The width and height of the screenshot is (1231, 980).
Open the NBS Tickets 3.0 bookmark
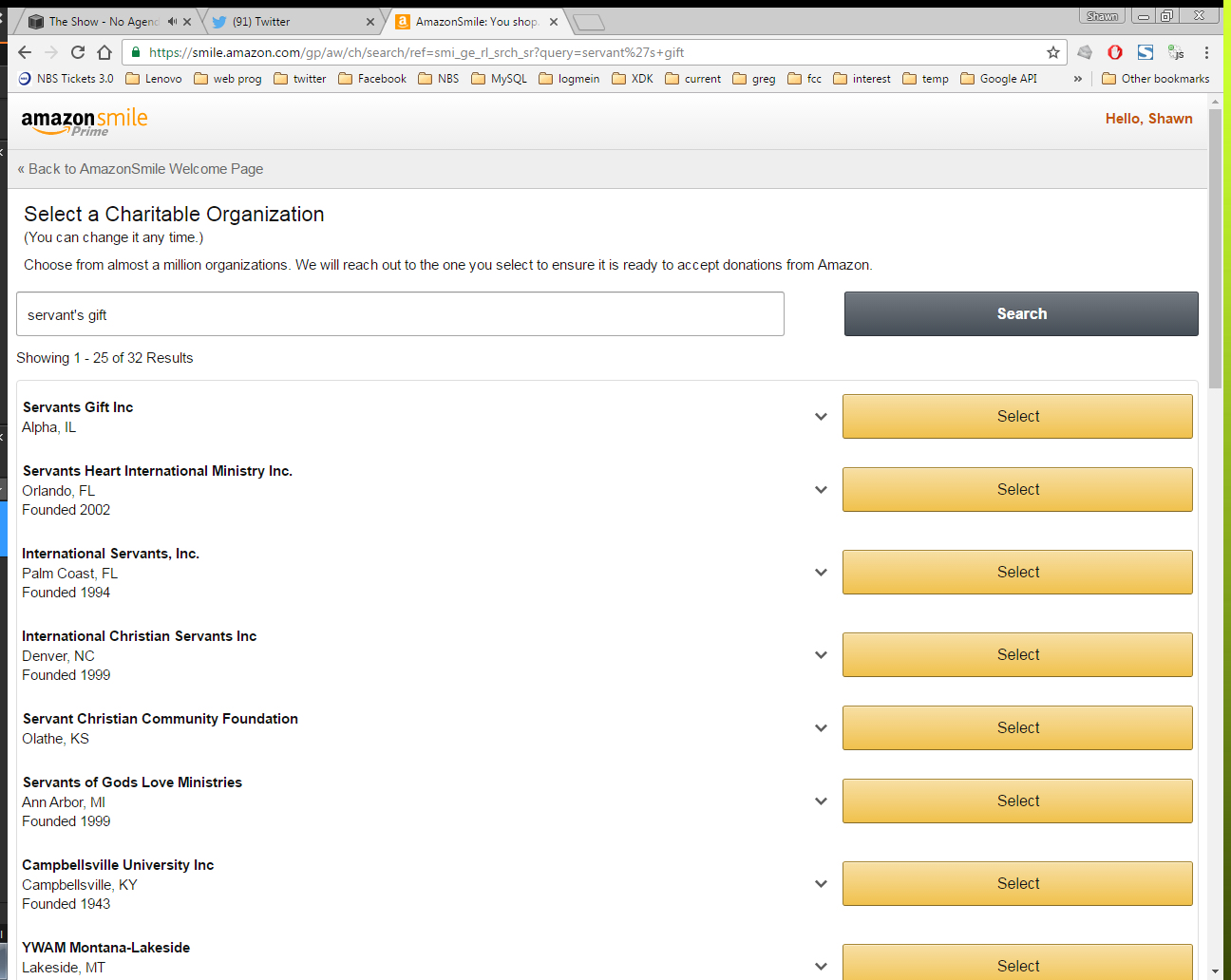[66, 79]
